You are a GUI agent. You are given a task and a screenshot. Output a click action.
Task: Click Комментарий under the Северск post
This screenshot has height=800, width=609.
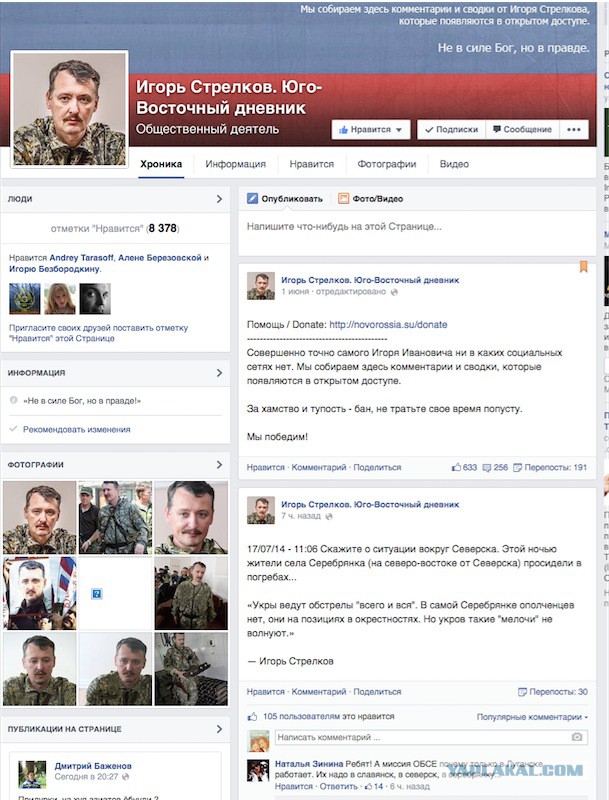[319, 692]
